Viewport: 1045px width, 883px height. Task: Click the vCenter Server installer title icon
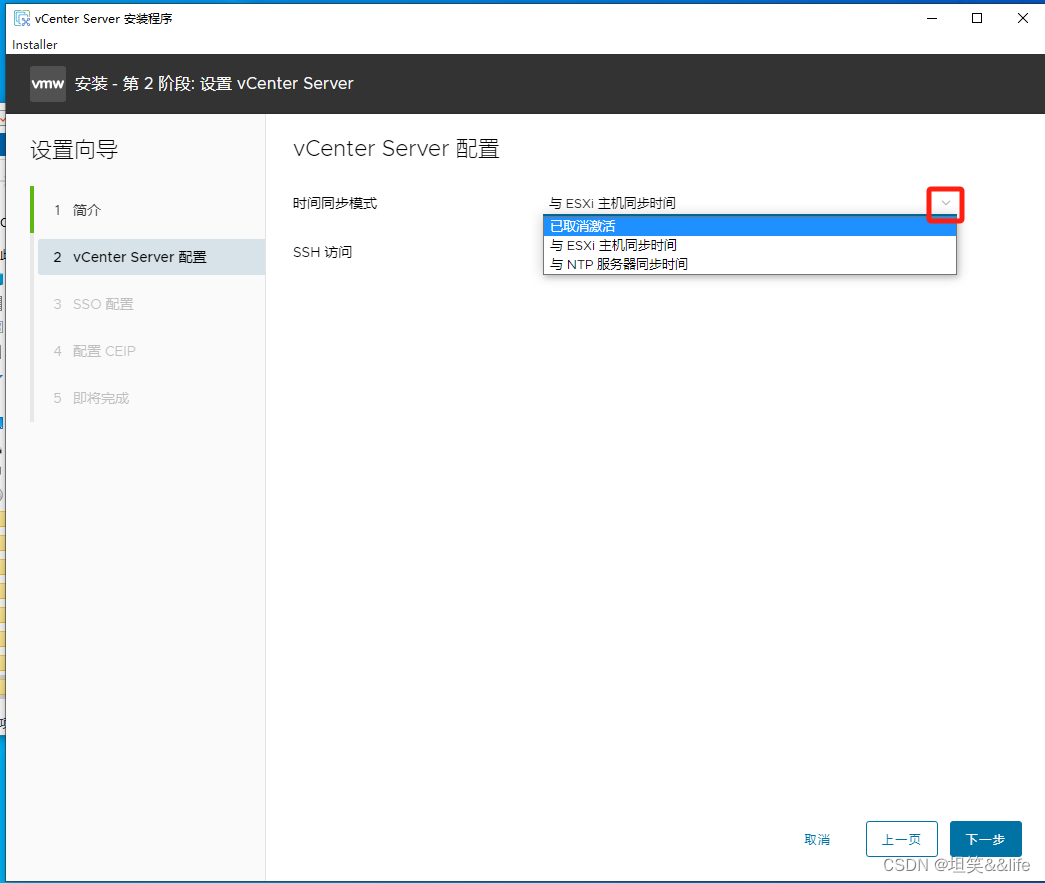[22, 19]
